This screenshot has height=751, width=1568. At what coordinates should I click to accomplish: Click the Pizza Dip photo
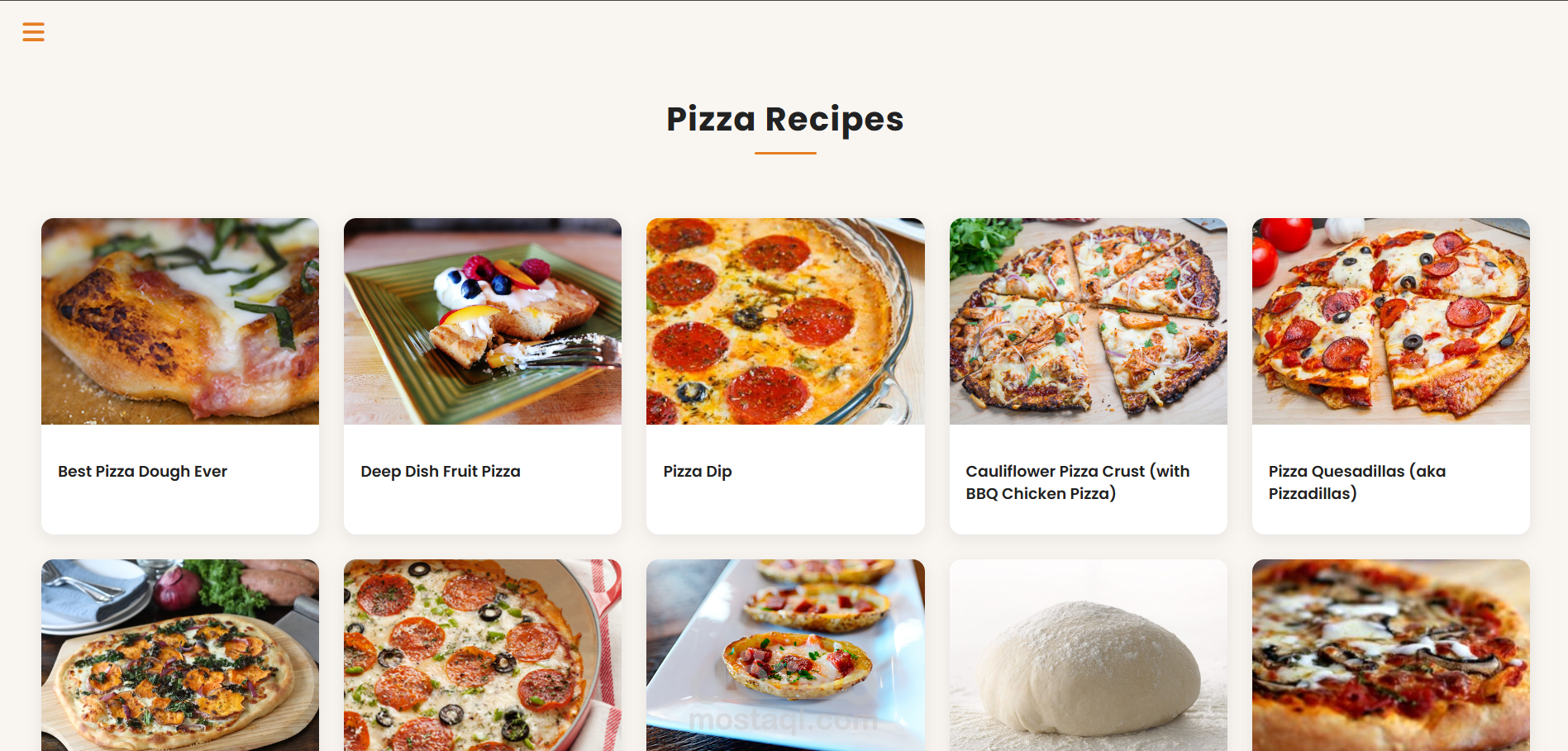785,321
